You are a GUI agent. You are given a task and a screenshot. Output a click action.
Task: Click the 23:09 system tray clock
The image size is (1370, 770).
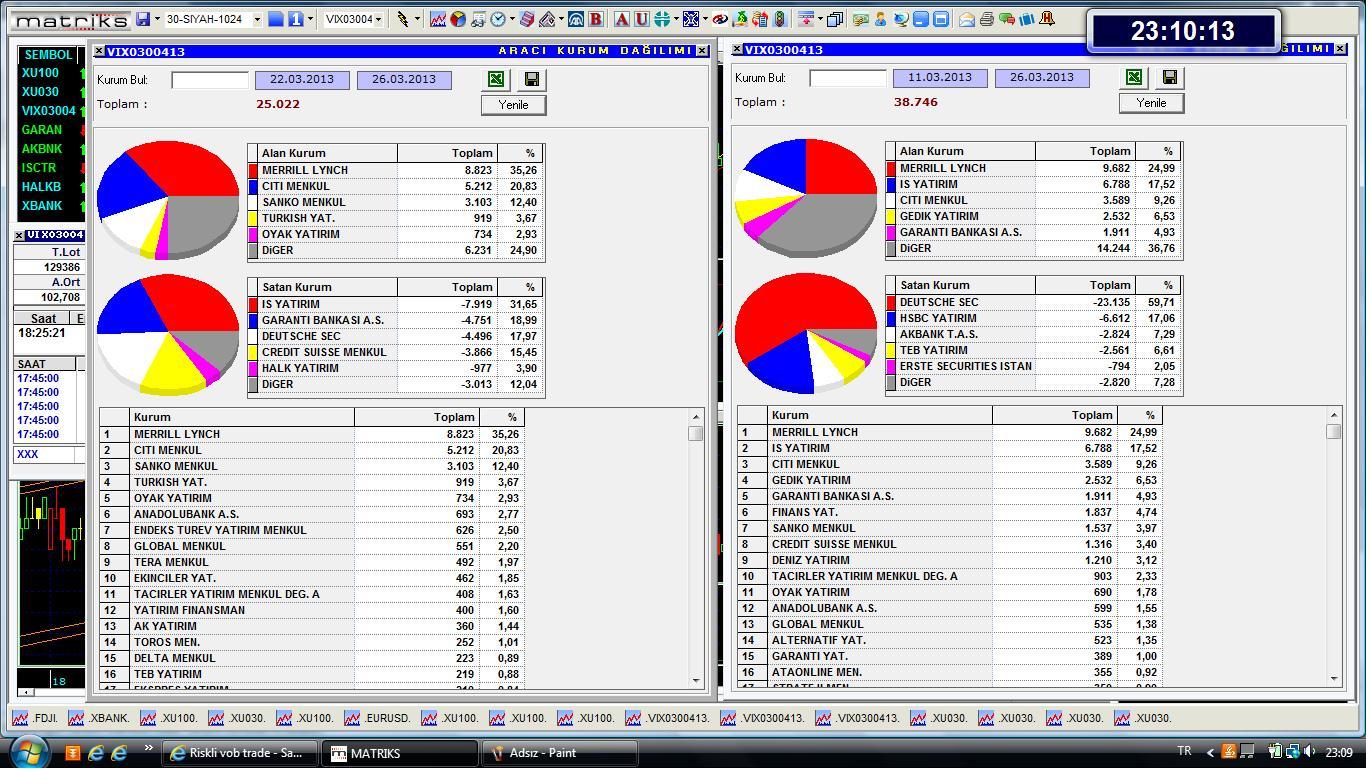pyautogui.click(x=1339, y=752)
